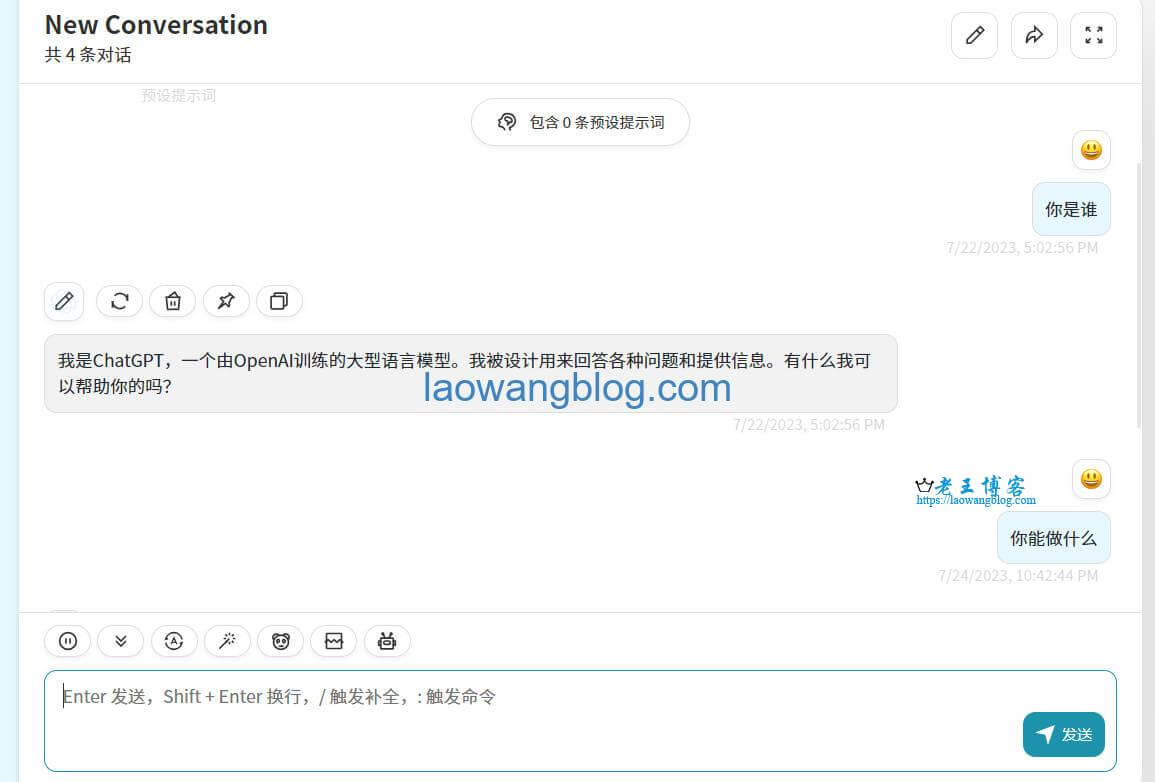Image resolution: width=1155 pixels, height=782 pixels.
Task: Focus the message input text box
Action: tap(580, 721)
